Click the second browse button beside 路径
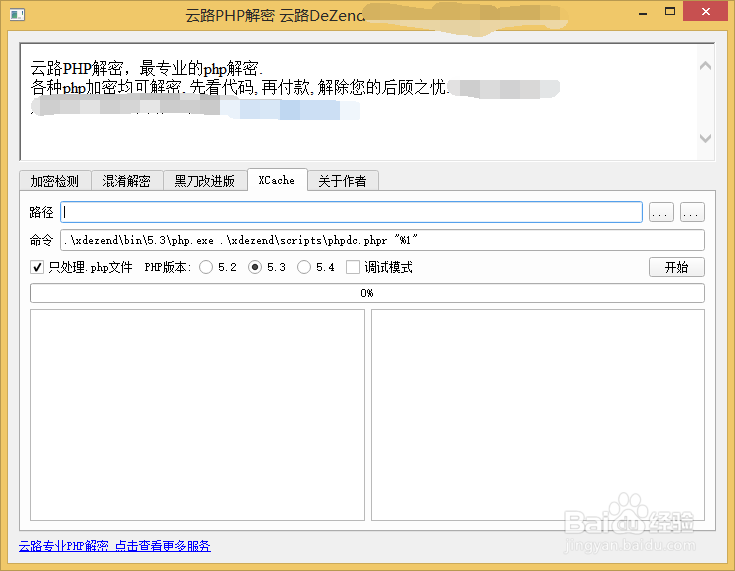735x571 pixels. tap(692, 212)
